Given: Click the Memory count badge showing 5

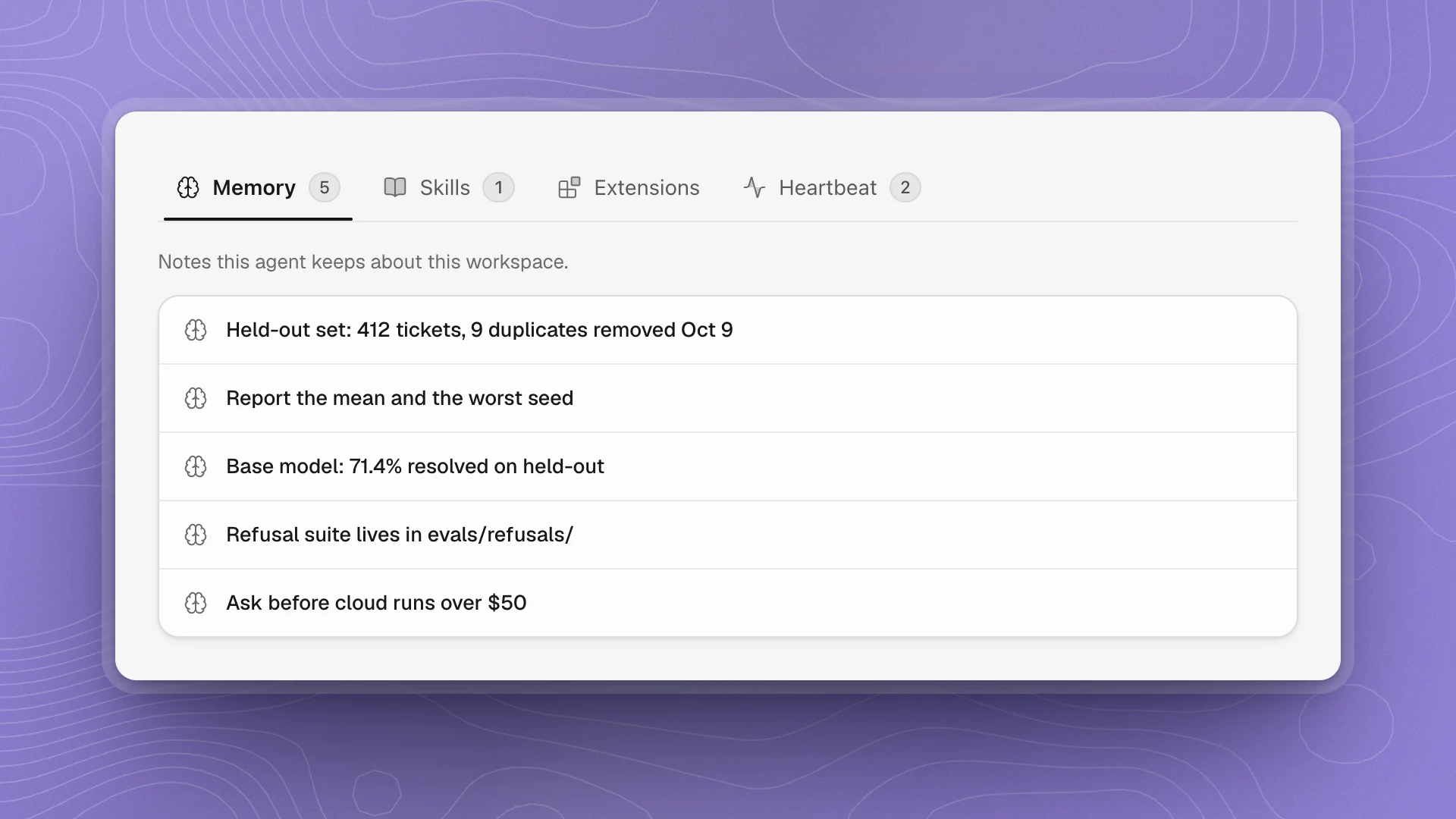Looking at the screenshot, I should [325, 187].
